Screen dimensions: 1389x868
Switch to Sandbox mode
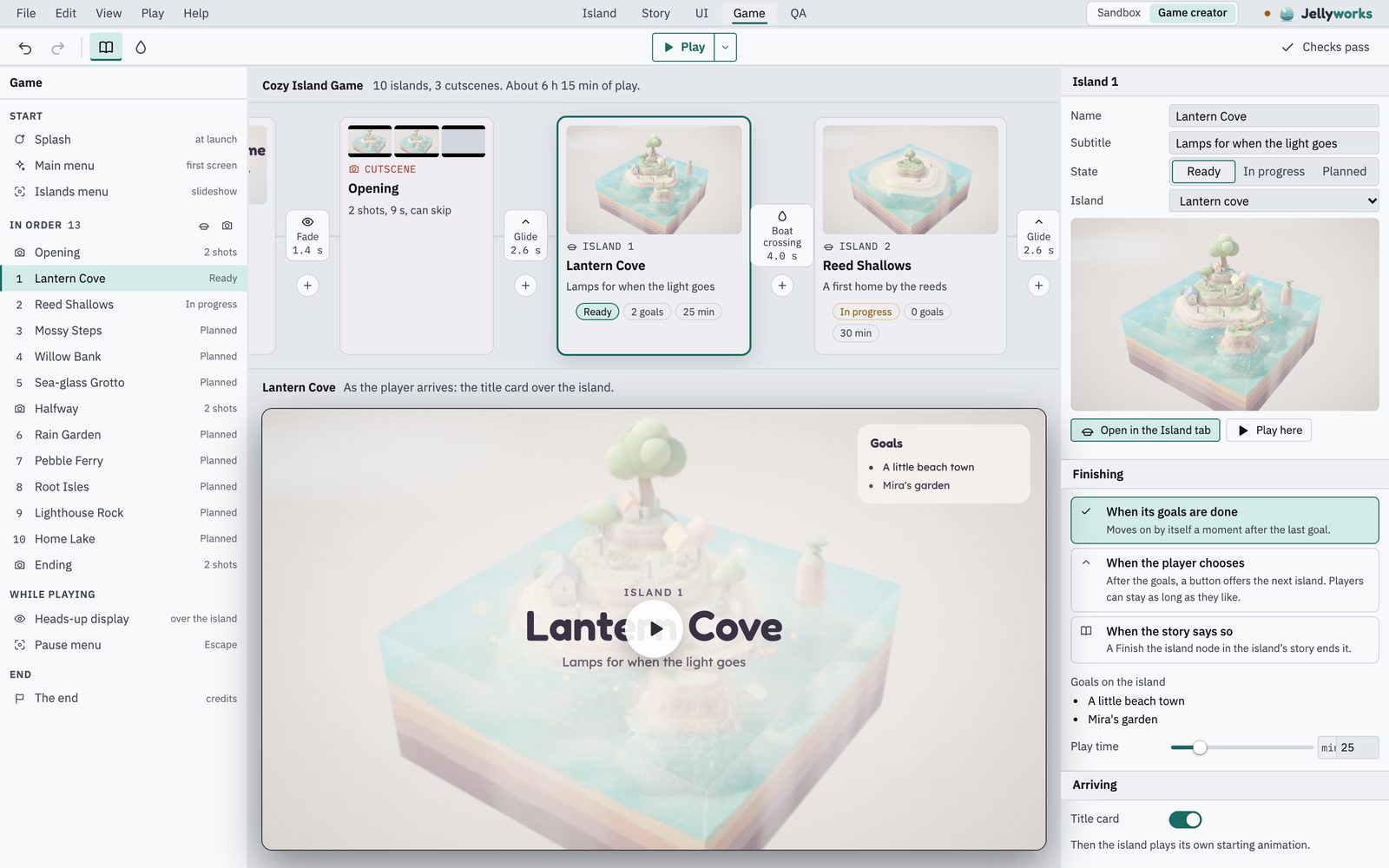click(1118, 13)
